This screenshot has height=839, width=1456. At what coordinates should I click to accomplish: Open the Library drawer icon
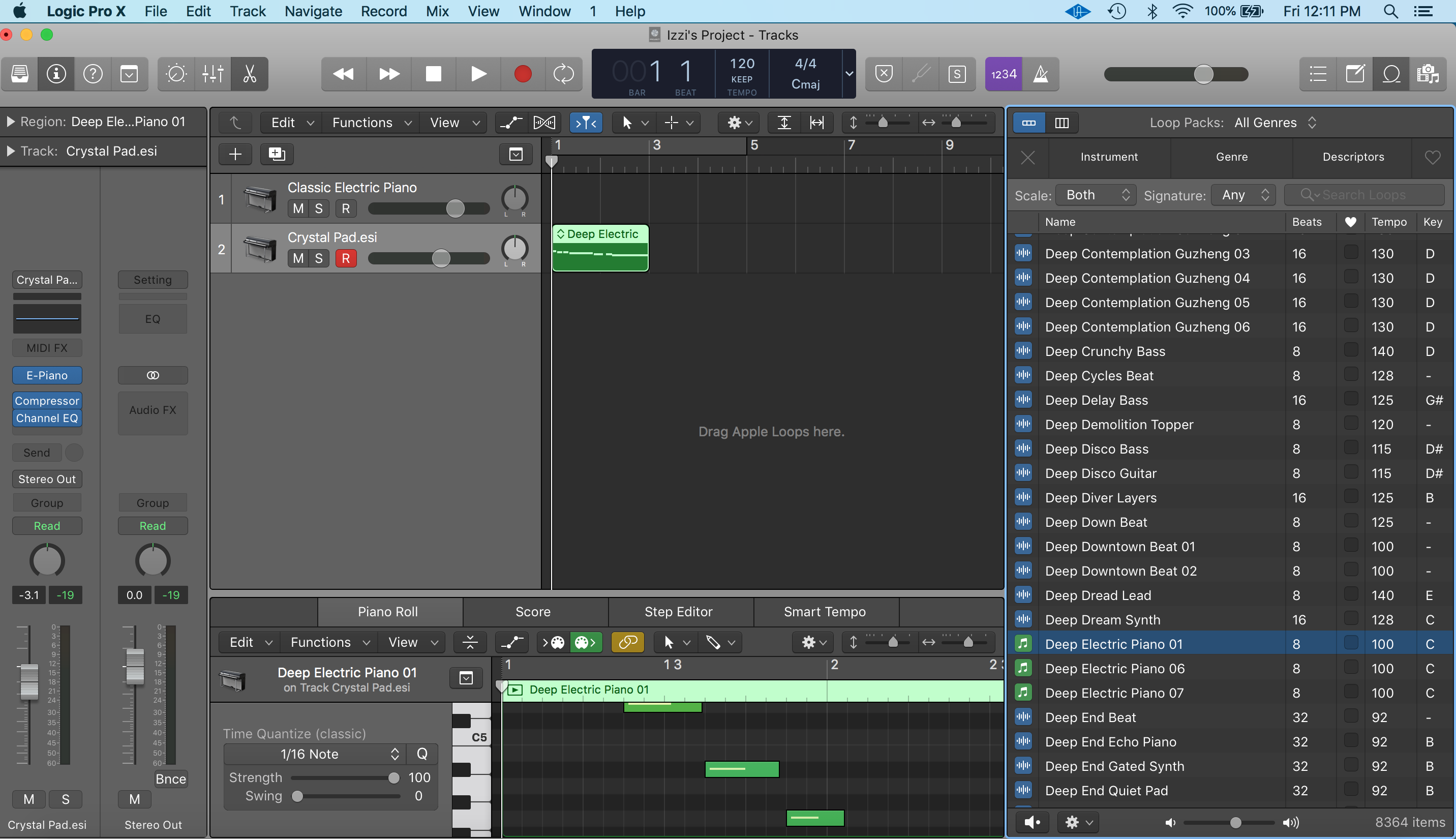20,74
